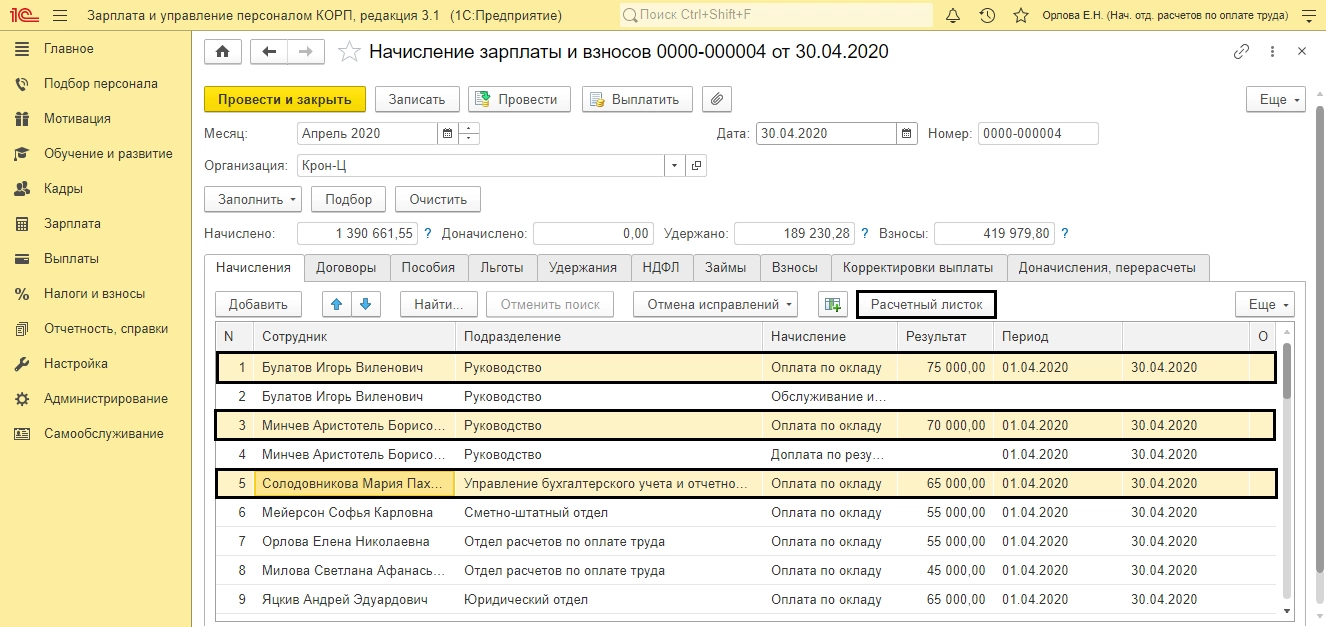This screenshot has height=627, width=1326.
Task: Click the Расчетный листок button
Action: (x=926, y=304)
